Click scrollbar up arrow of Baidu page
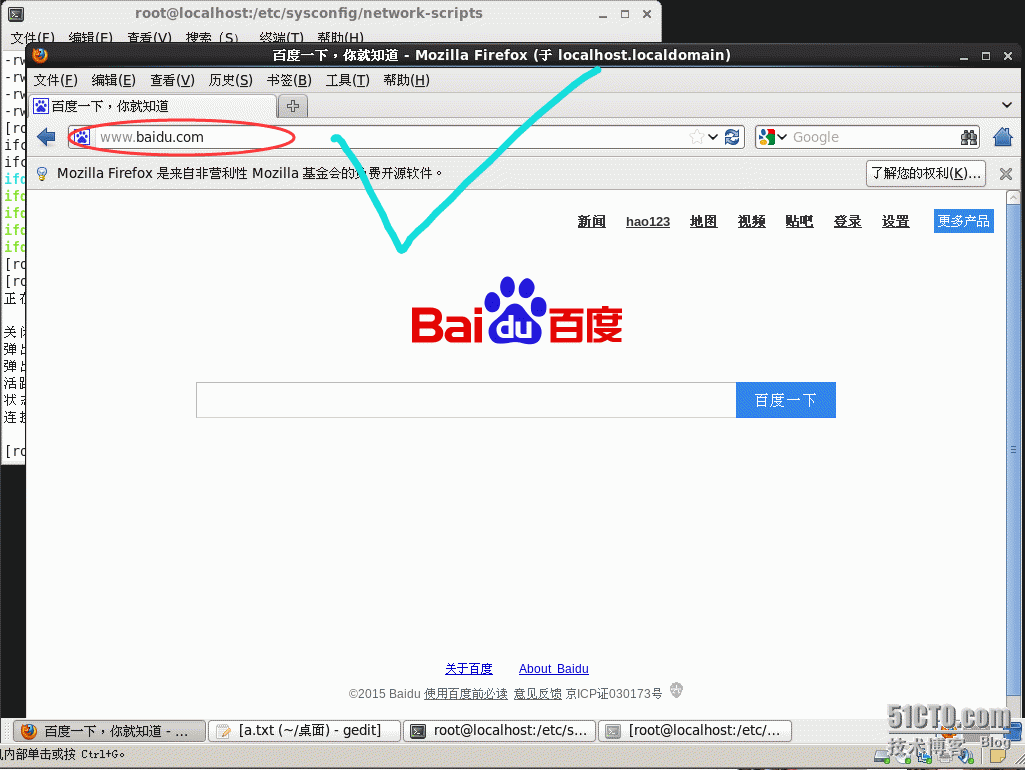Viewport: 1025px width, 770px height. pos(1013,197)
